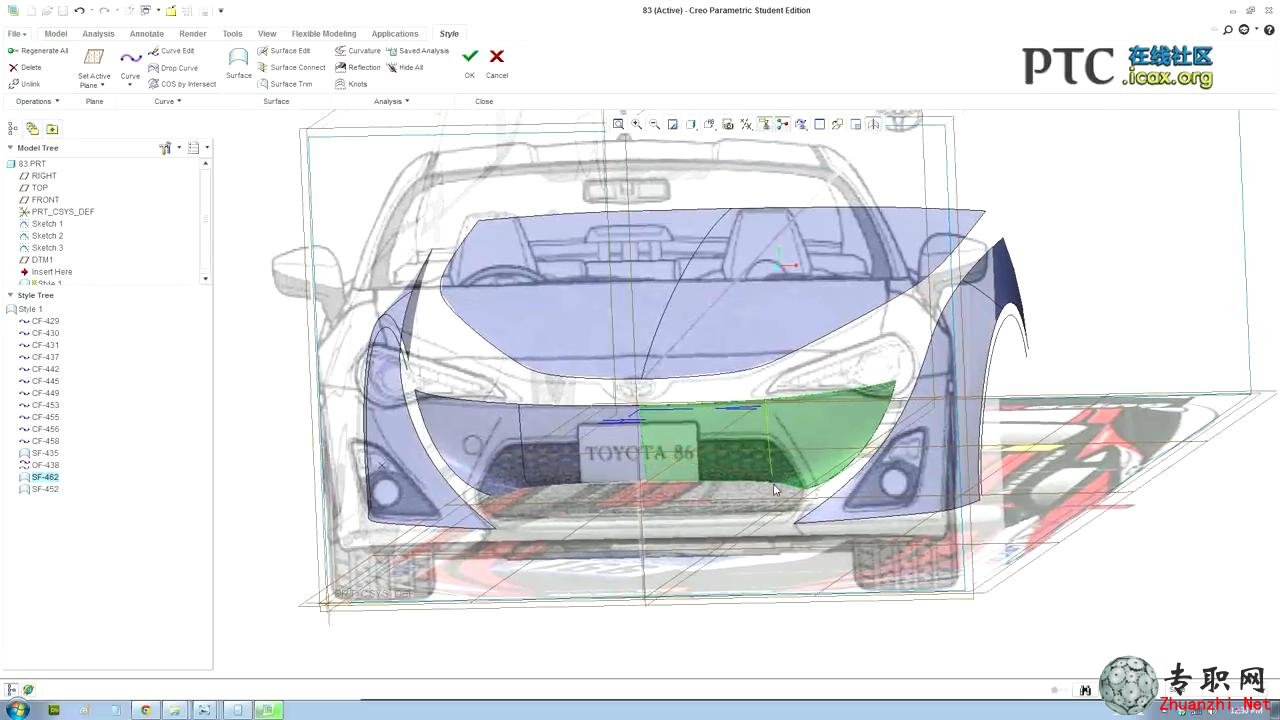This screenshot has height=720, width=1280.
Task: Select curve CF-445 in Style Tree
Action: (x=39, y=381)
